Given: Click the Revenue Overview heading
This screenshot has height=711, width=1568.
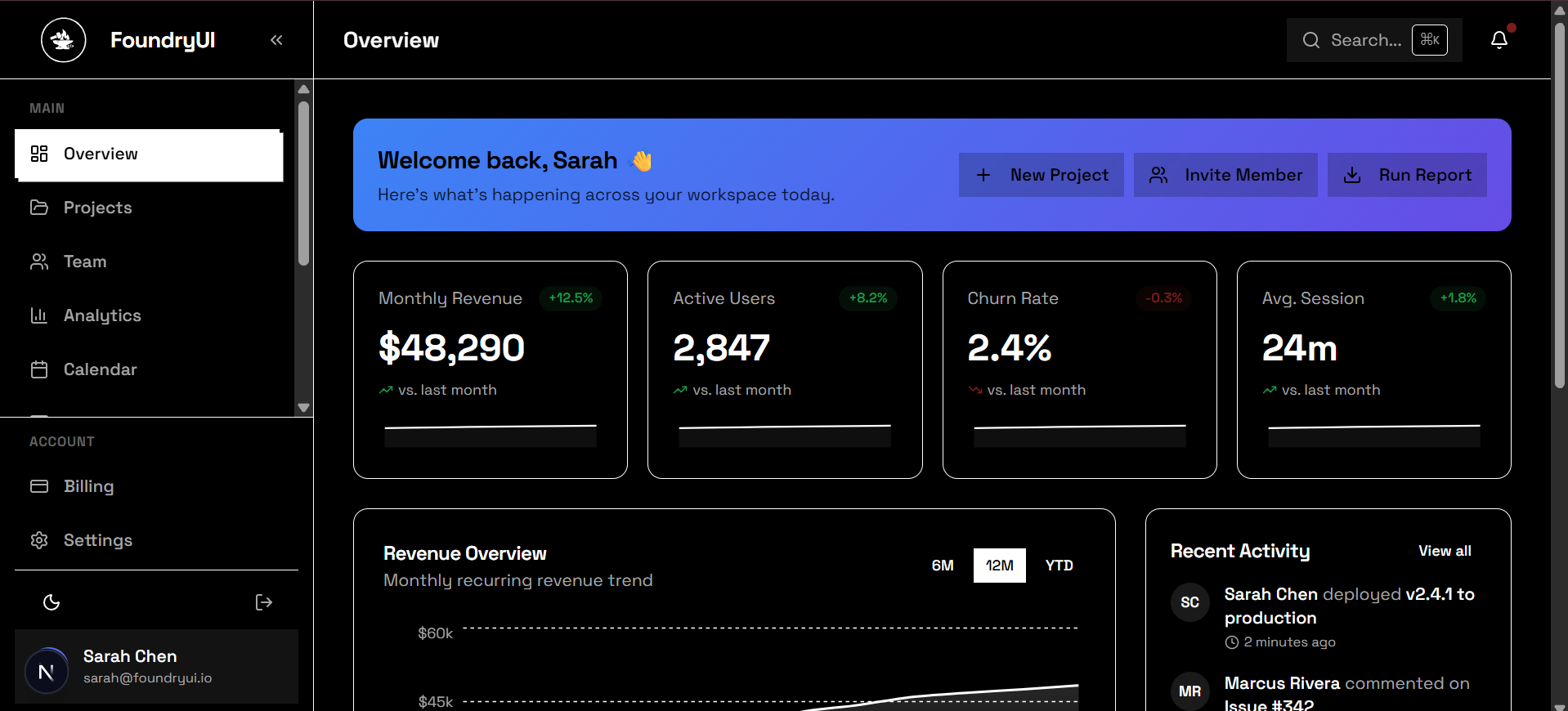Looking at the screenshot, I should [x=464, y=553].
